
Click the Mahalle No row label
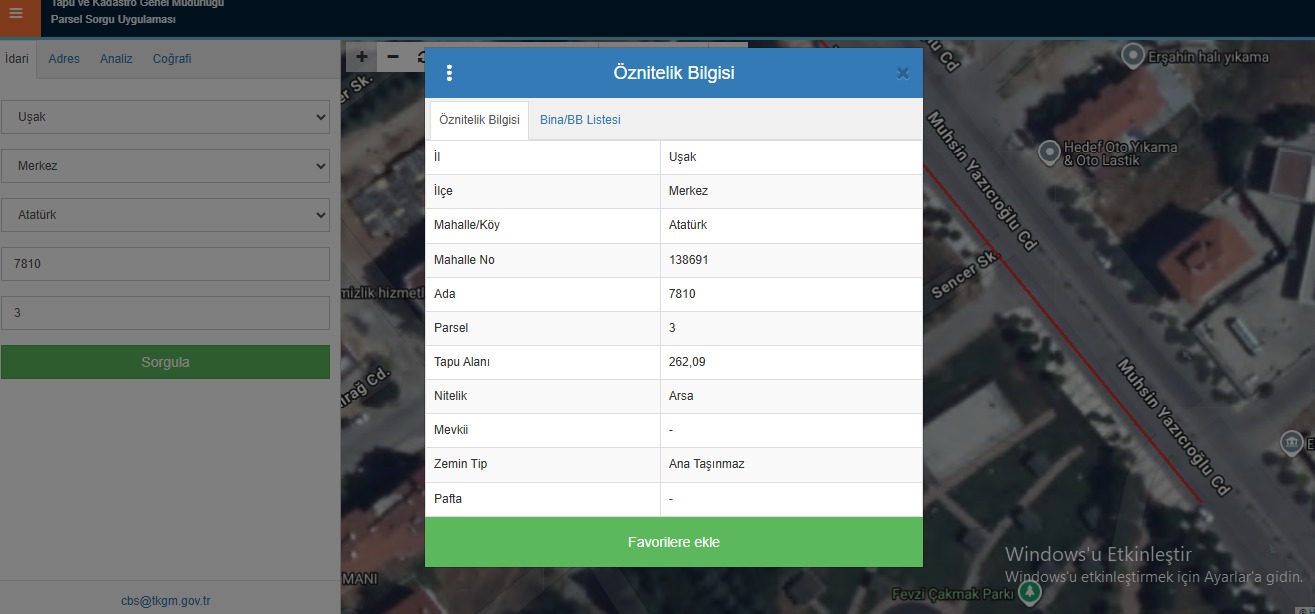click(x=464, y=260)
